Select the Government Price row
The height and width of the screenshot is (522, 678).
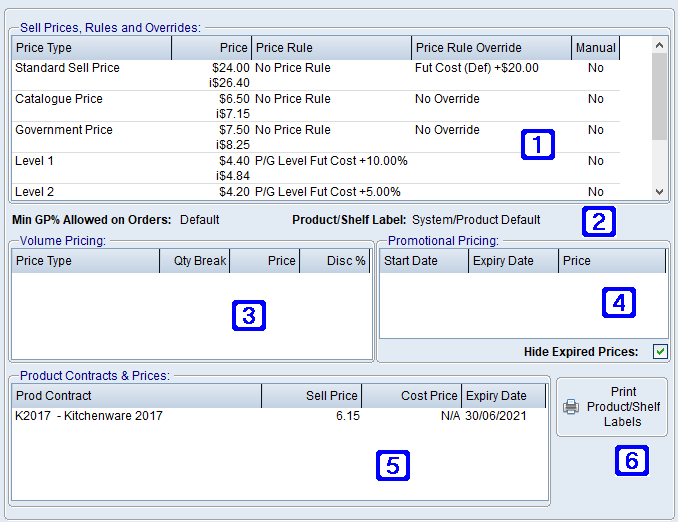coord(64,130)
